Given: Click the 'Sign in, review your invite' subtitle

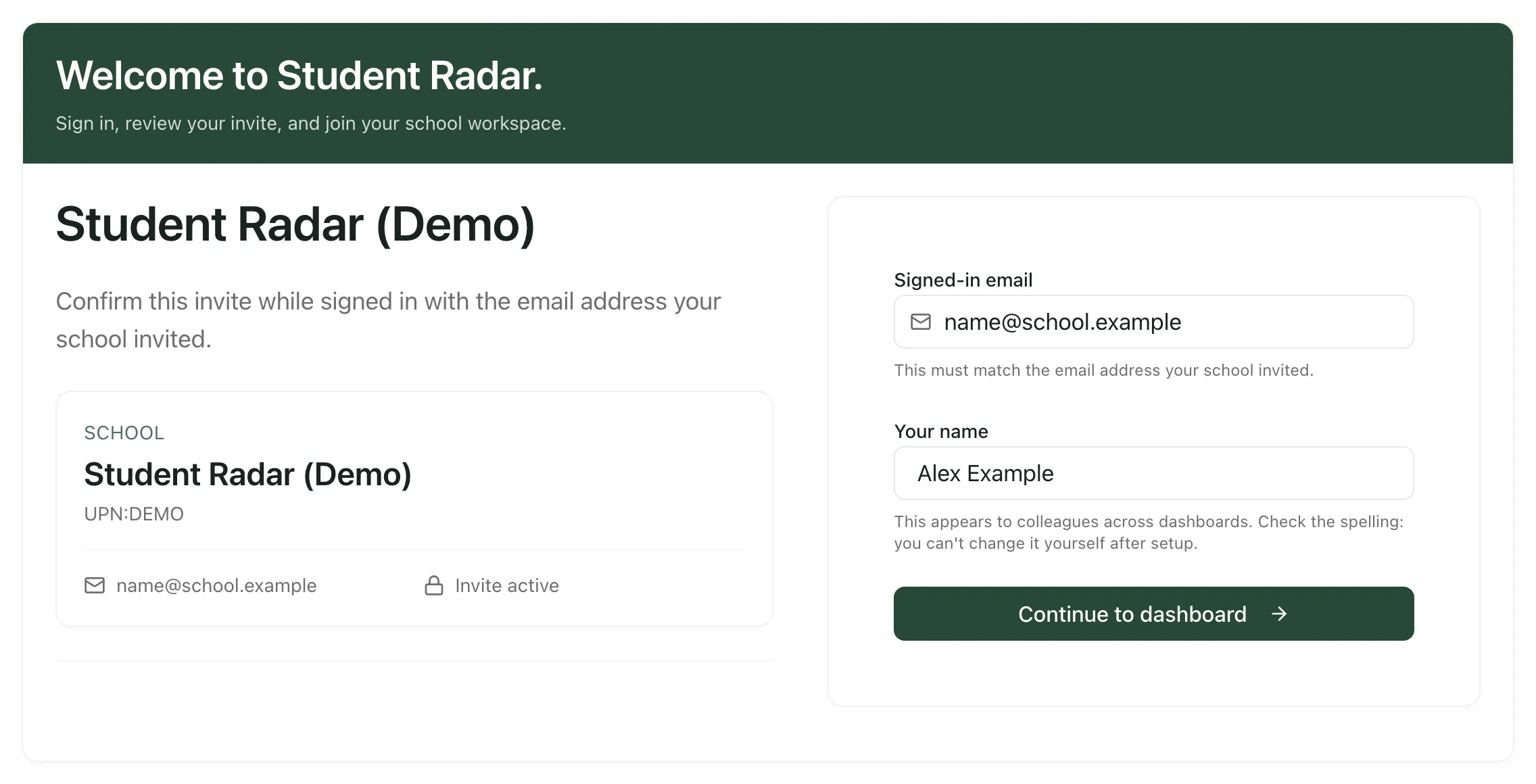Looking at the screenshot, I should click(311, 124).
